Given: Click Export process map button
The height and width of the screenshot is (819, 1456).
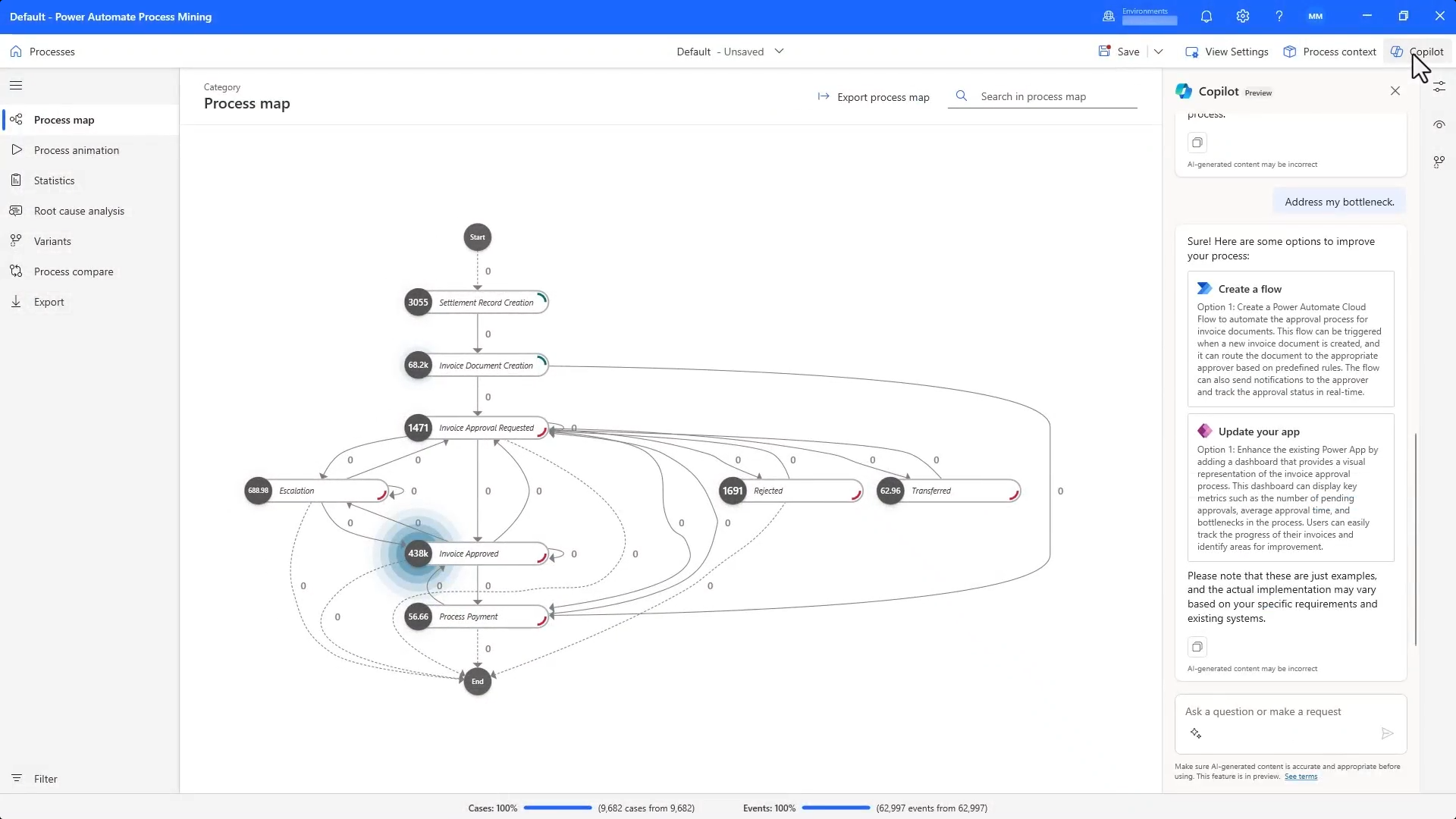Looking at the screenshot, I should point(874,97).
